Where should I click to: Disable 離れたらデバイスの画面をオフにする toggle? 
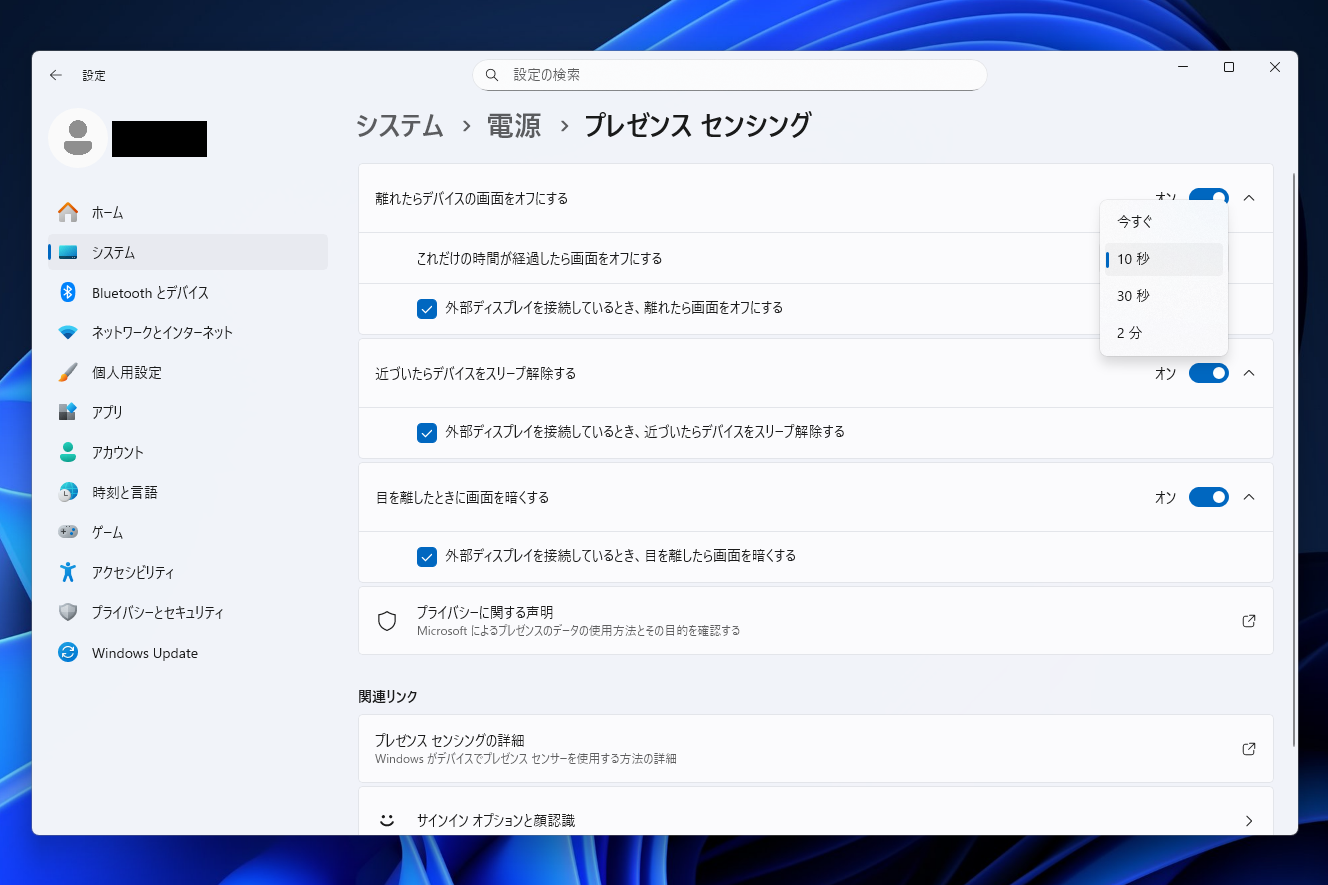[x=1208, y=198]
